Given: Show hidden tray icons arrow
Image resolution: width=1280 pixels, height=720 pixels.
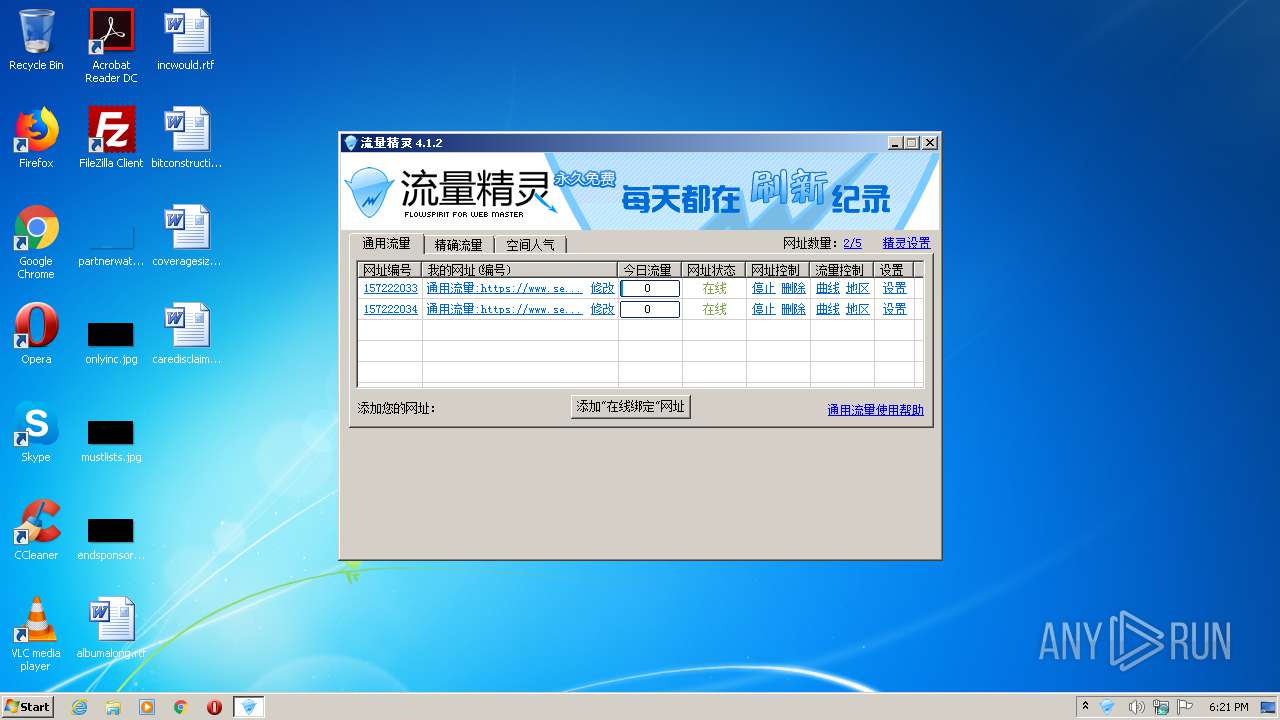Looking at the screenshot, I should click(x=1085, y=706).
